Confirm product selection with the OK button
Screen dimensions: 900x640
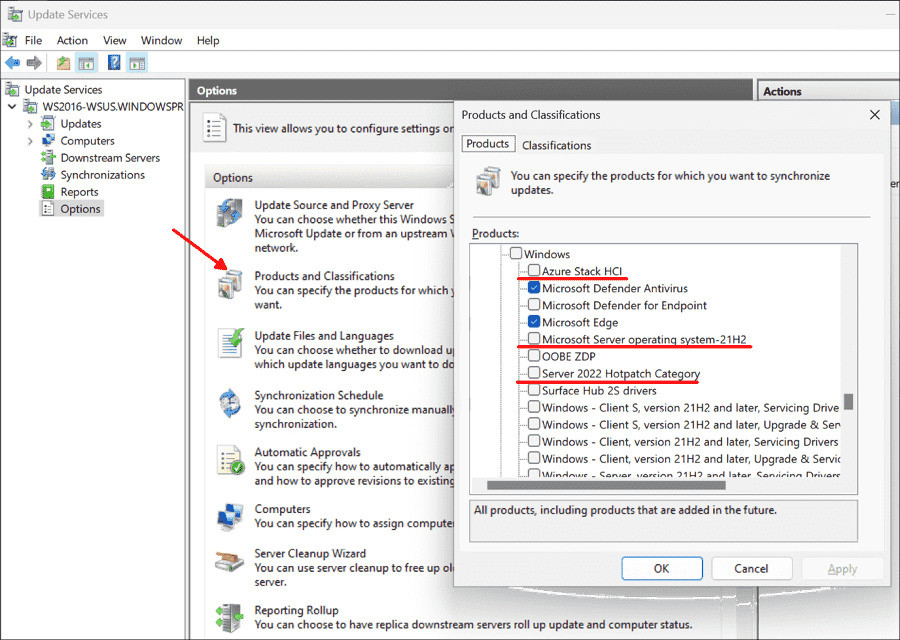[662, 568]
